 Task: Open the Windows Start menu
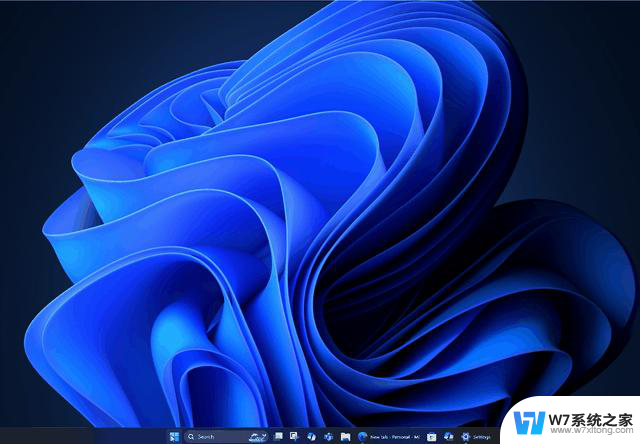tap(174, 437)
